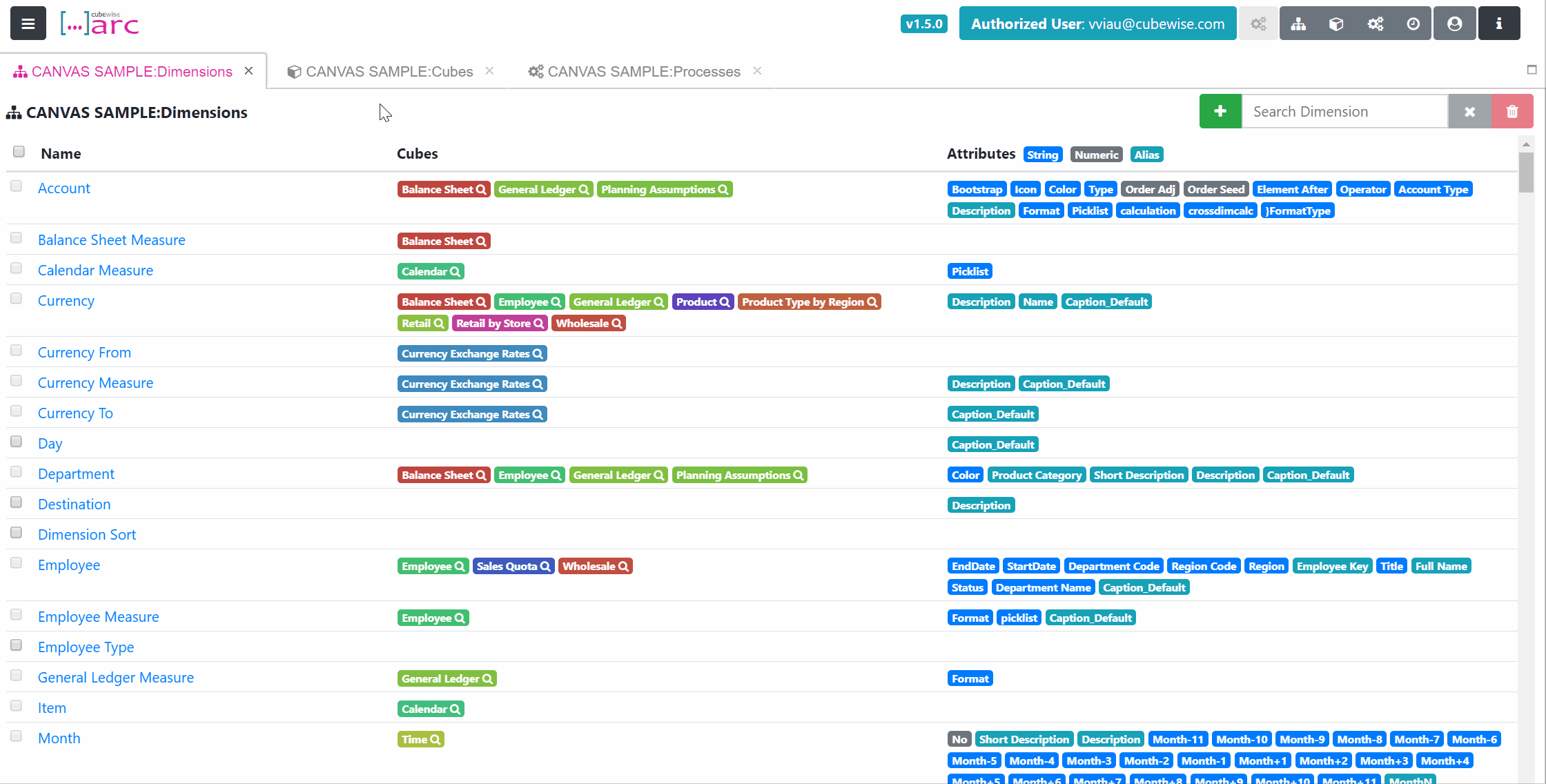Click the green add dimension plus button
This screenshot has width=1546, height=784.
[x=1220, y=112]
